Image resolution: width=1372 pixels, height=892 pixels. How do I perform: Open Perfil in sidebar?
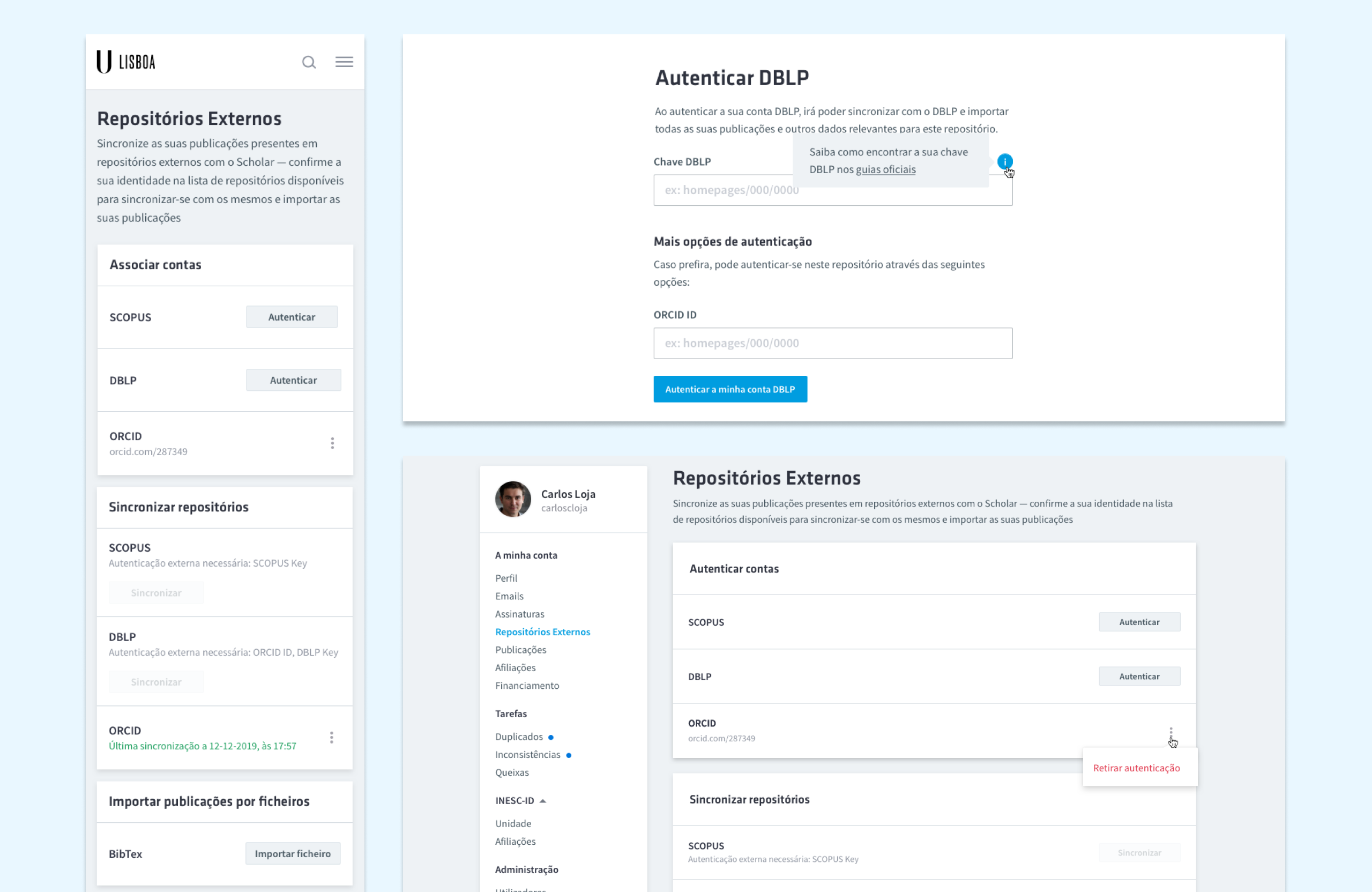pos(506,578)
